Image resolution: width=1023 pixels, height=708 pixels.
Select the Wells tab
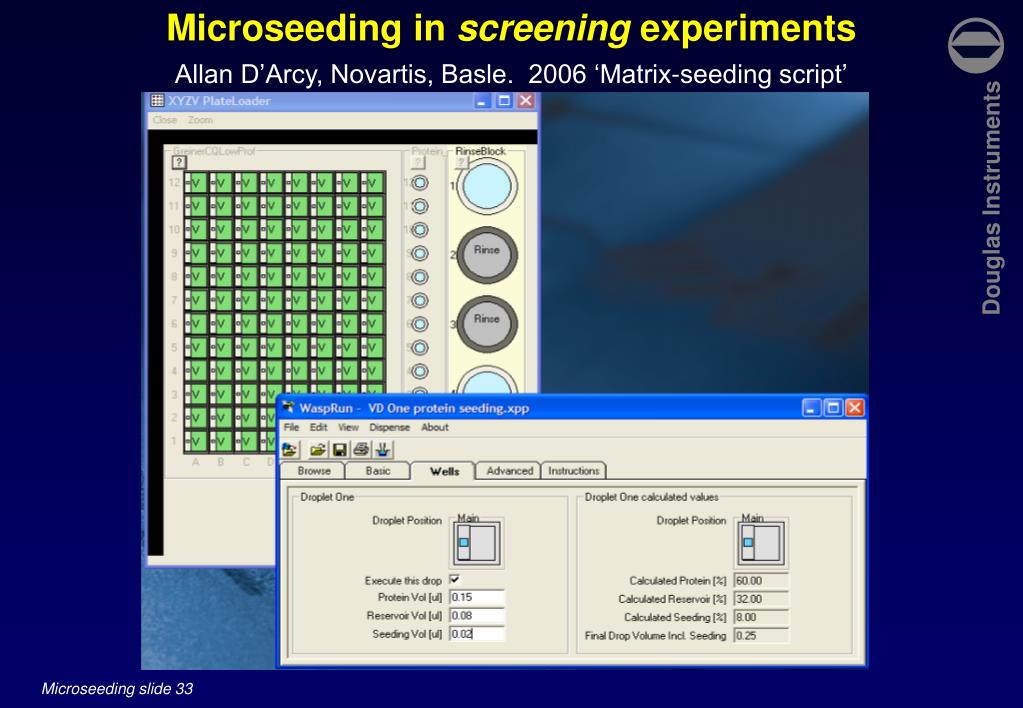[444, 470]
